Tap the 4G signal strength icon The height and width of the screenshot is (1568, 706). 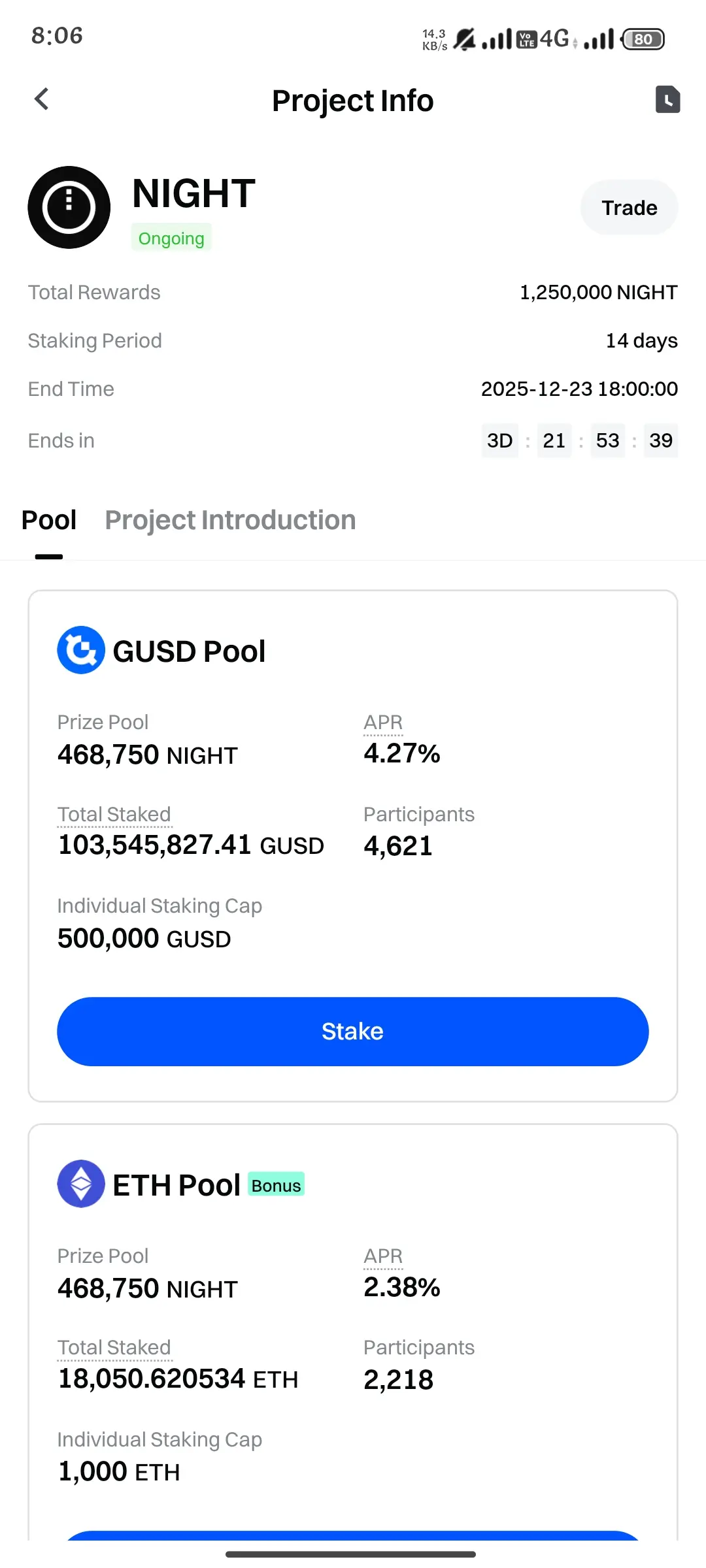[599, 39]
